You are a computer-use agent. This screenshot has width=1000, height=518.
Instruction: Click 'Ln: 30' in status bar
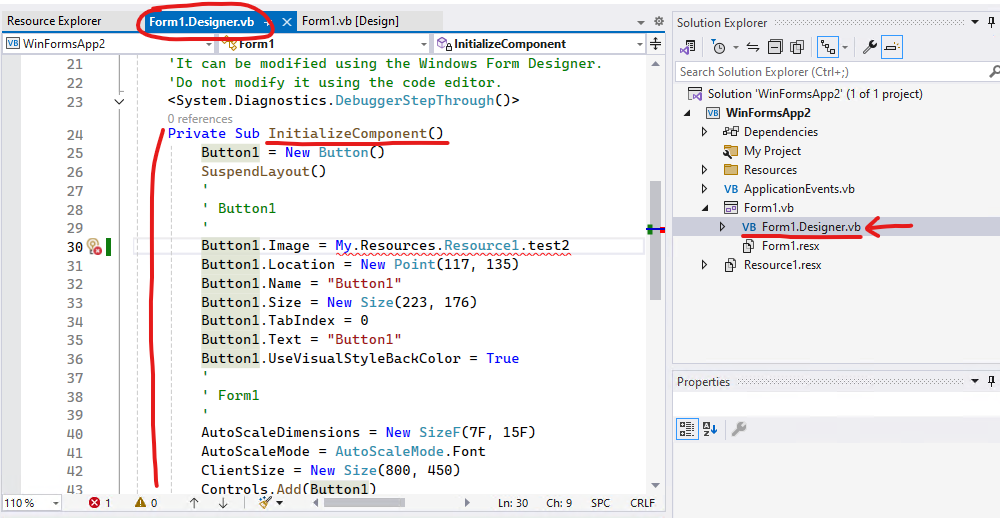tap(513, 503)
